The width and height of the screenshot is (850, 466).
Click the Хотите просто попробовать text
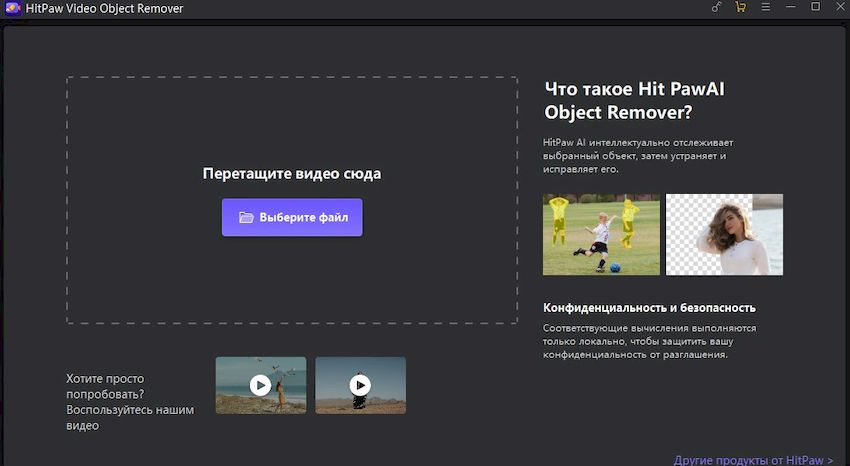(x=130, y=402)
